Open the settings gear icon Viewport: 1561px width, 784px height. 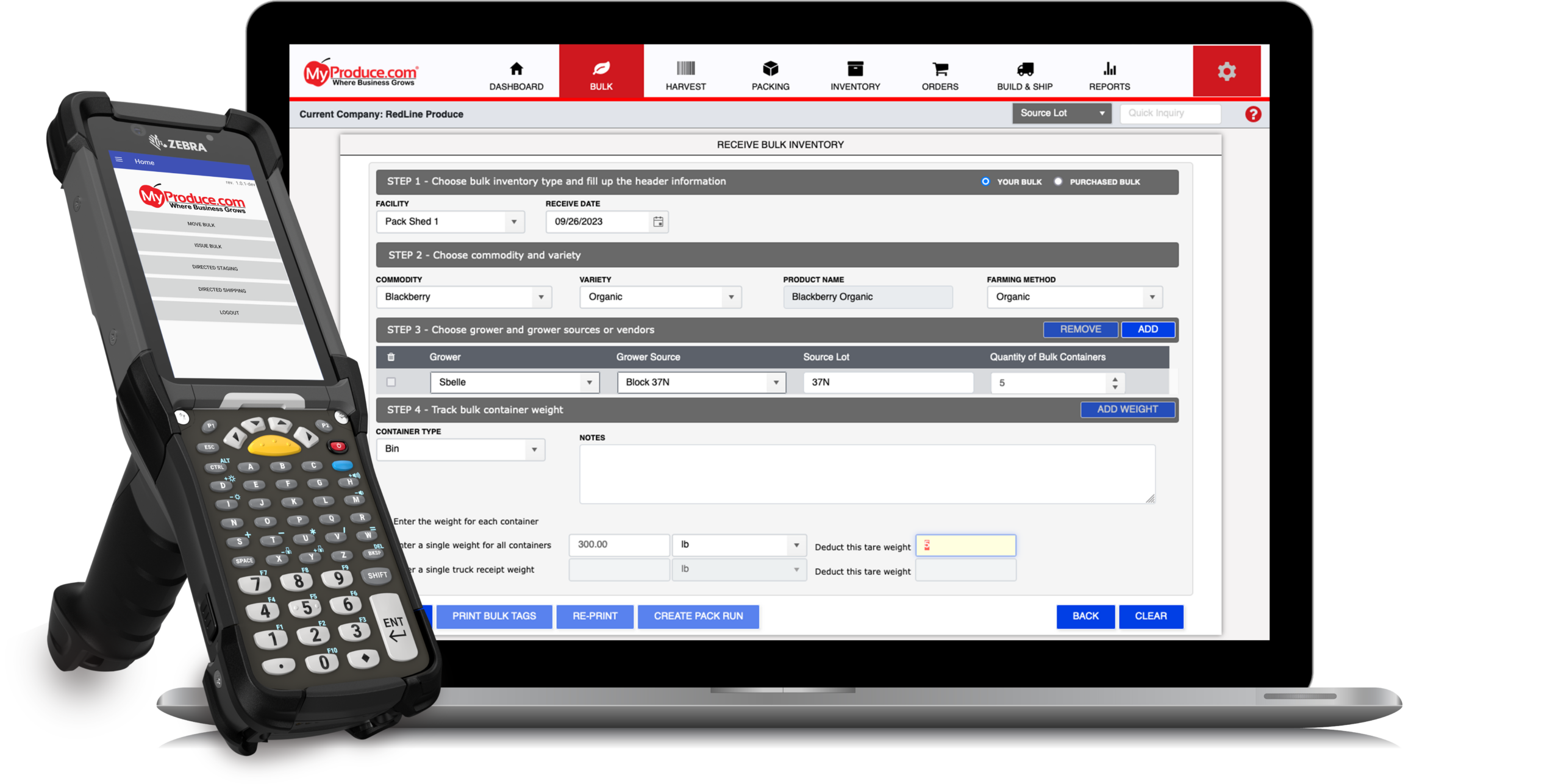(x=1226, y=71)
